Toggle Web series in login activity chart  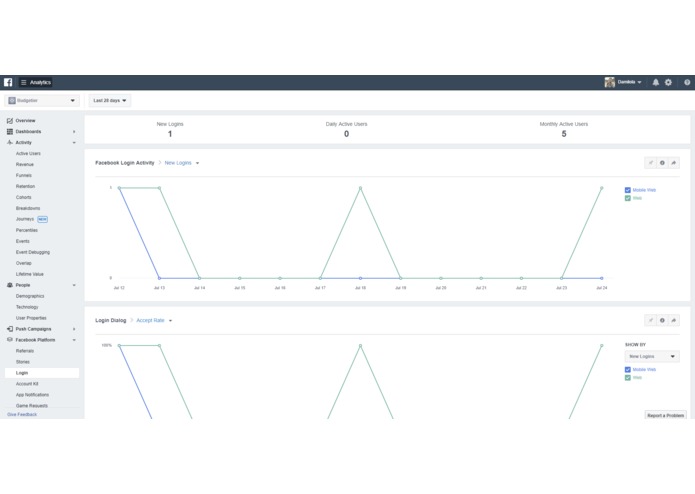coord(628,198)
